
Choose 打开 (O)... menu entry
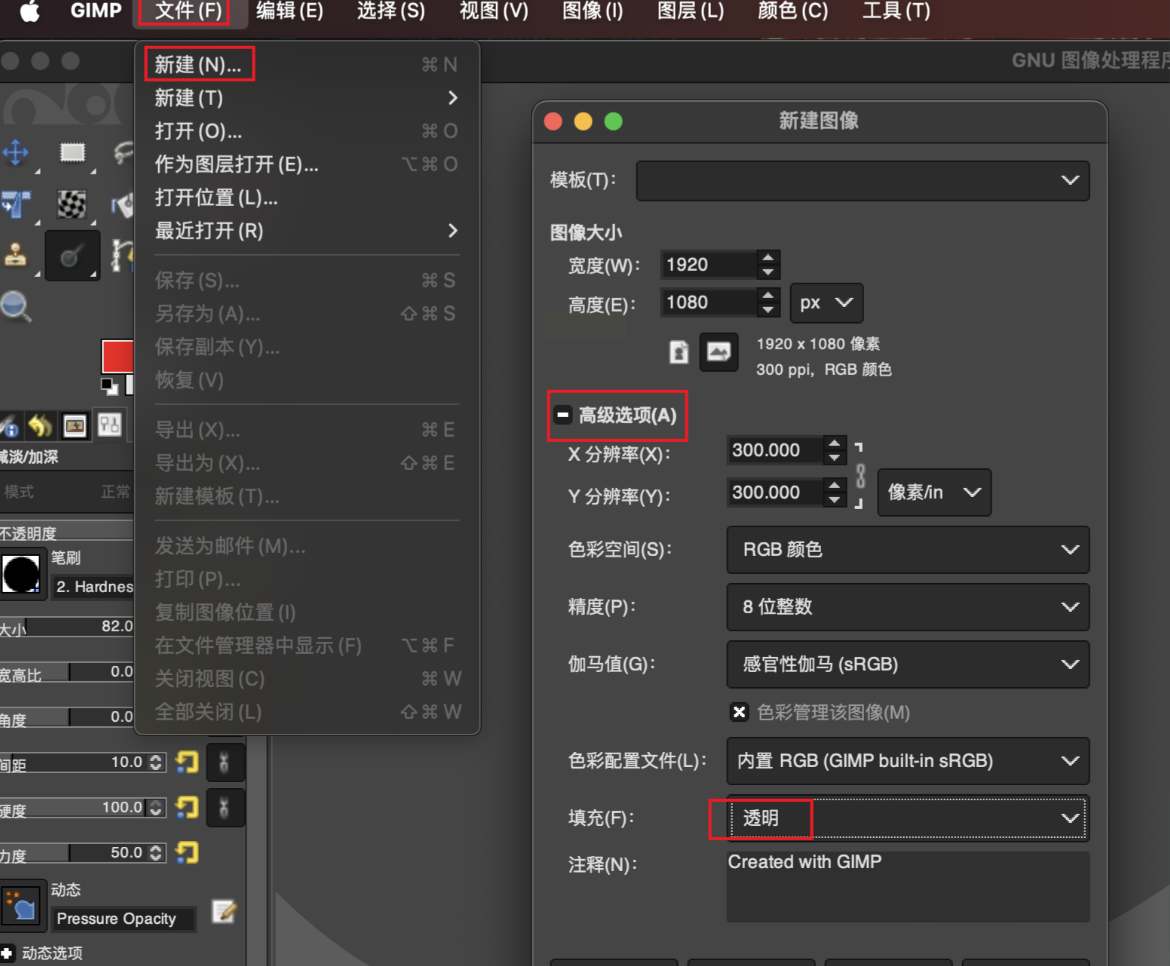coord(307,131)
